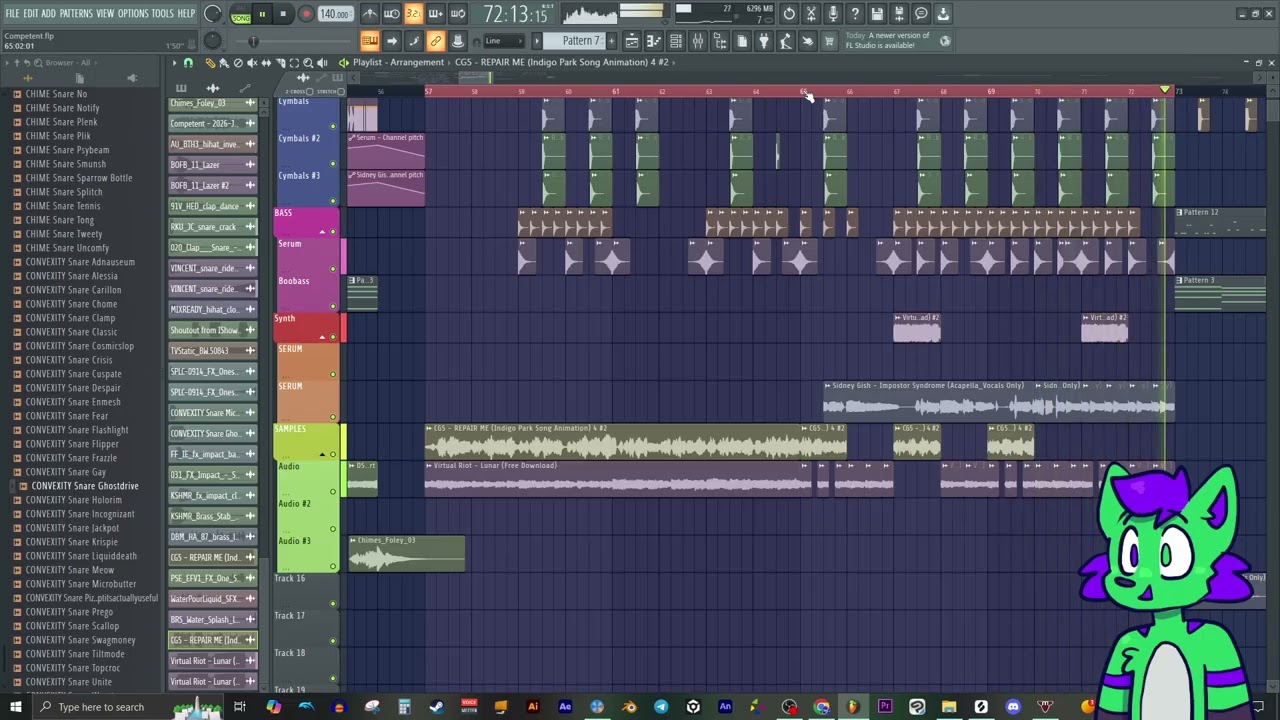The image size is (1280, 720).
Task: Save new version of project icon
Action: (899, 14)
